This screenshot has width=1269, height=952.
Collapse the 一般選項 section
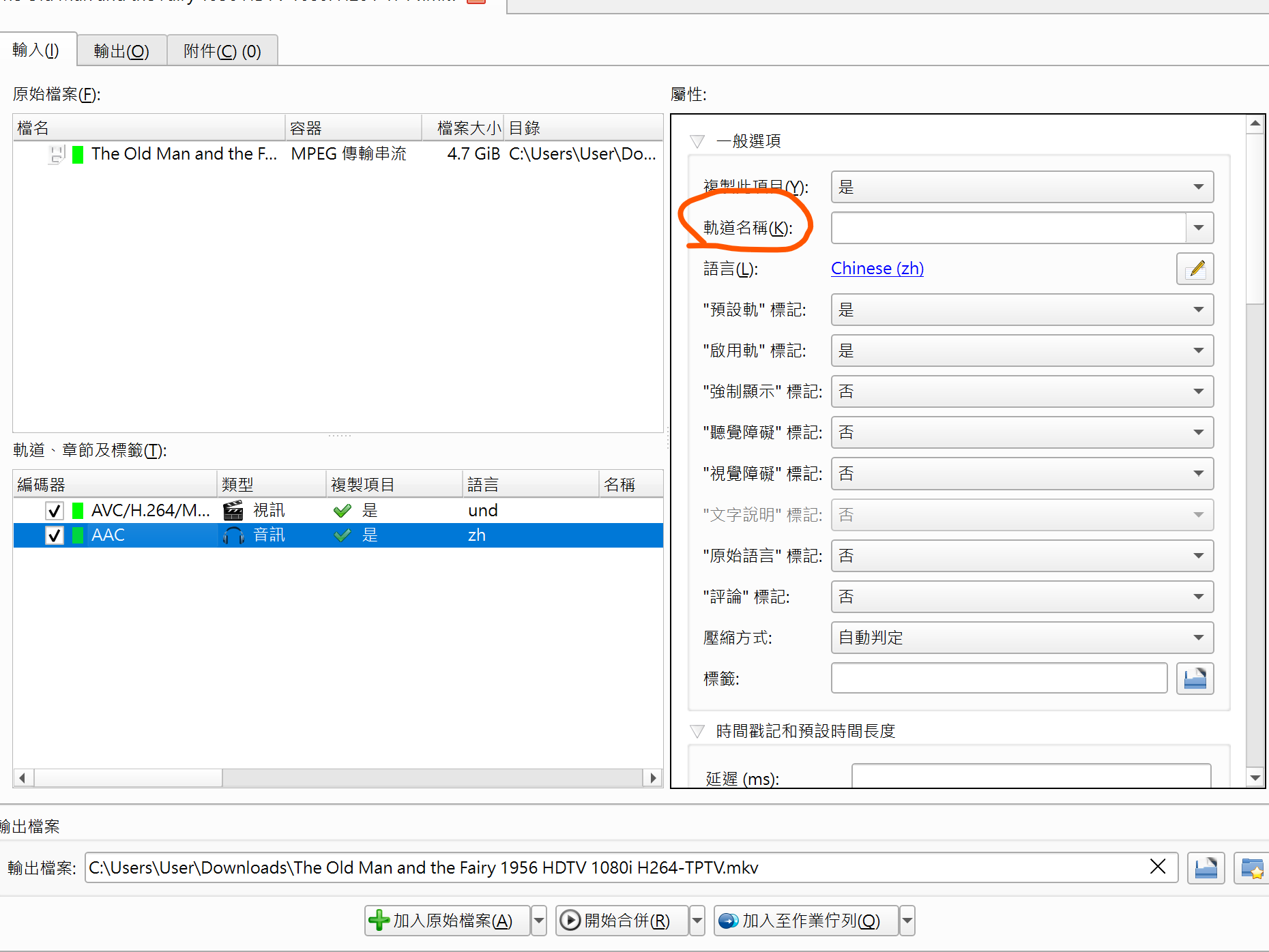pos(697,141)
